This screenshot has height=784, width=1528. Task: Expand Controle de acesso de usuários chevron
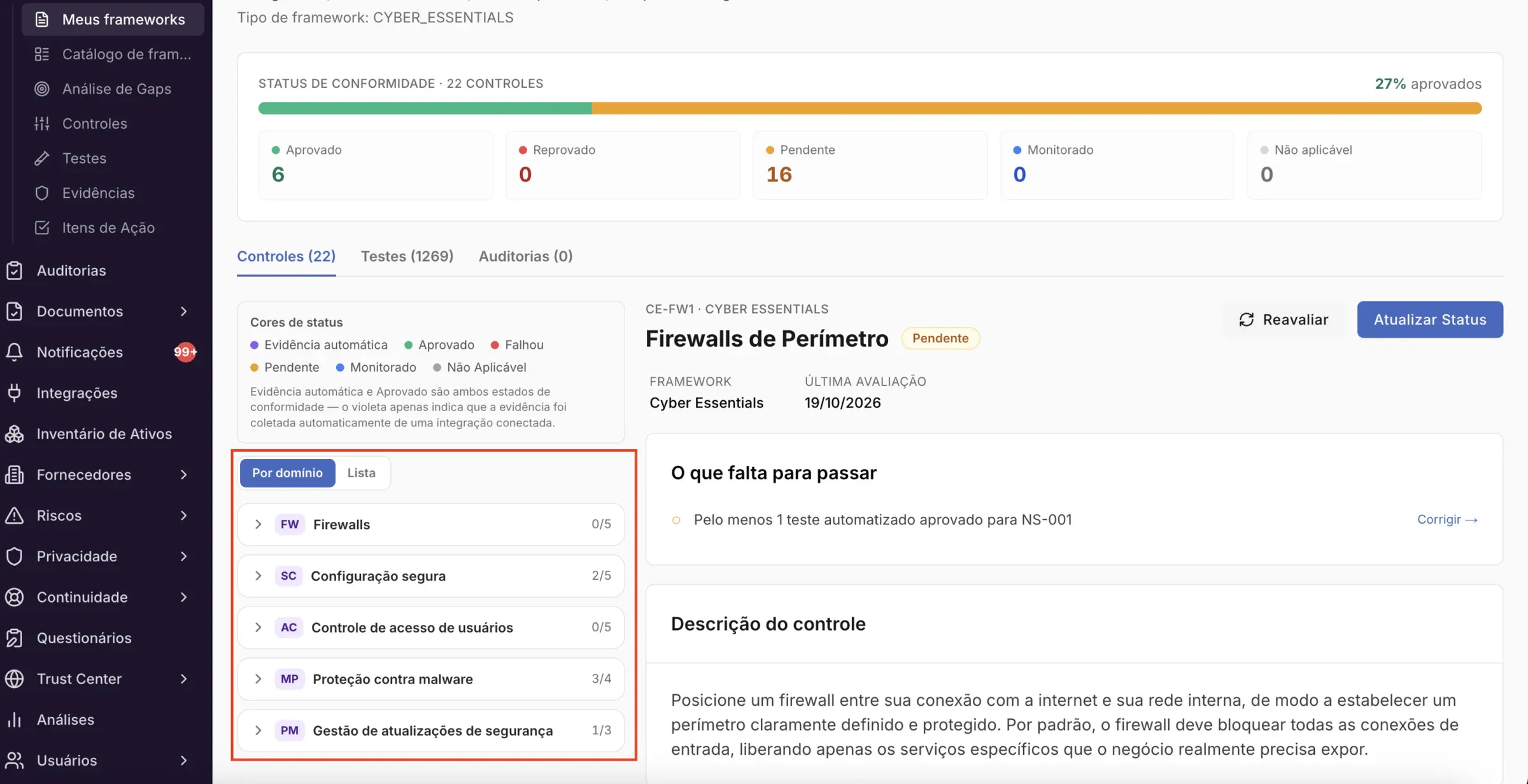pos(258,627)
